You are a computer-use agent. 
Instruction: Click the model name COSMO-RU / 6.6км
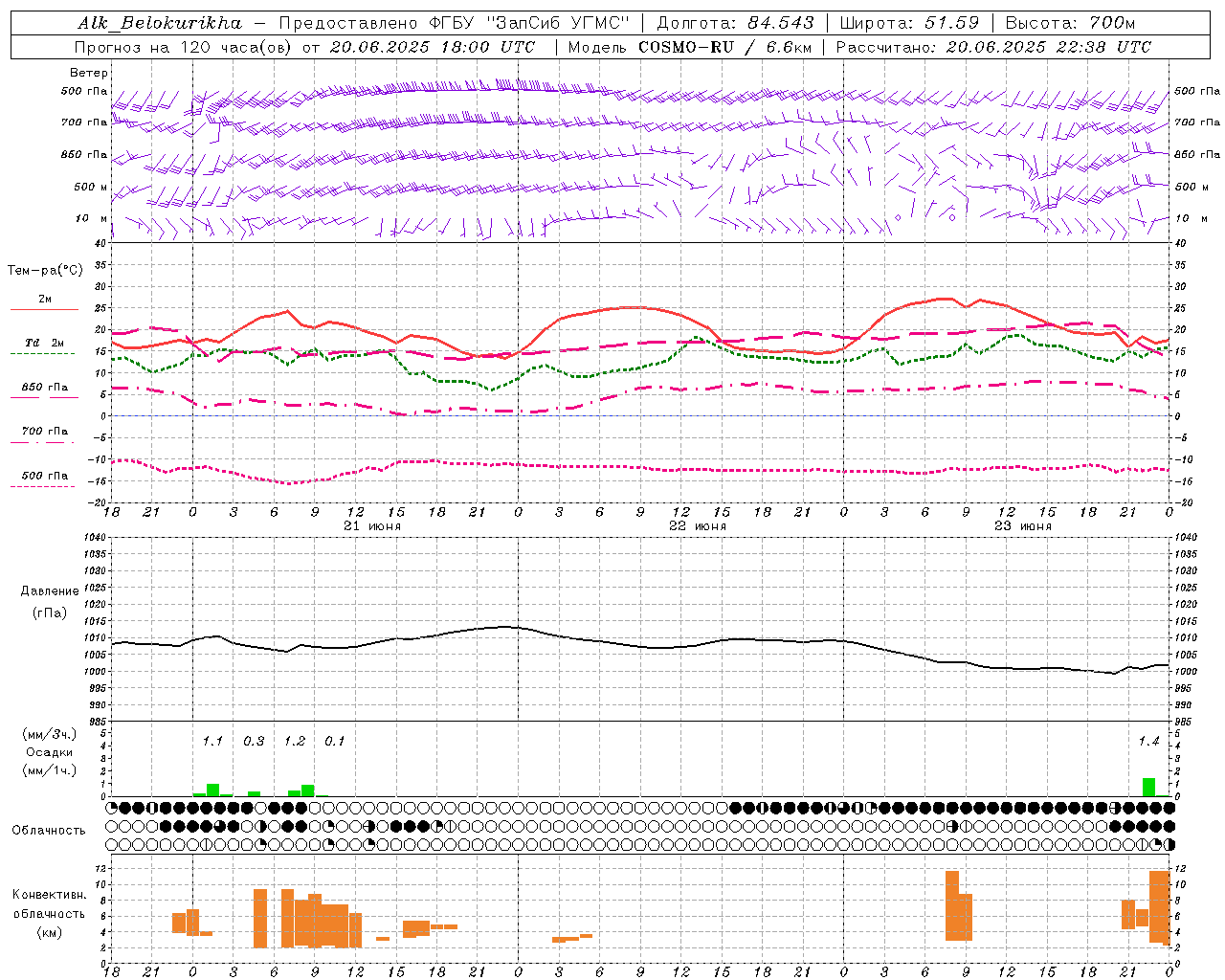click(724, 47)
